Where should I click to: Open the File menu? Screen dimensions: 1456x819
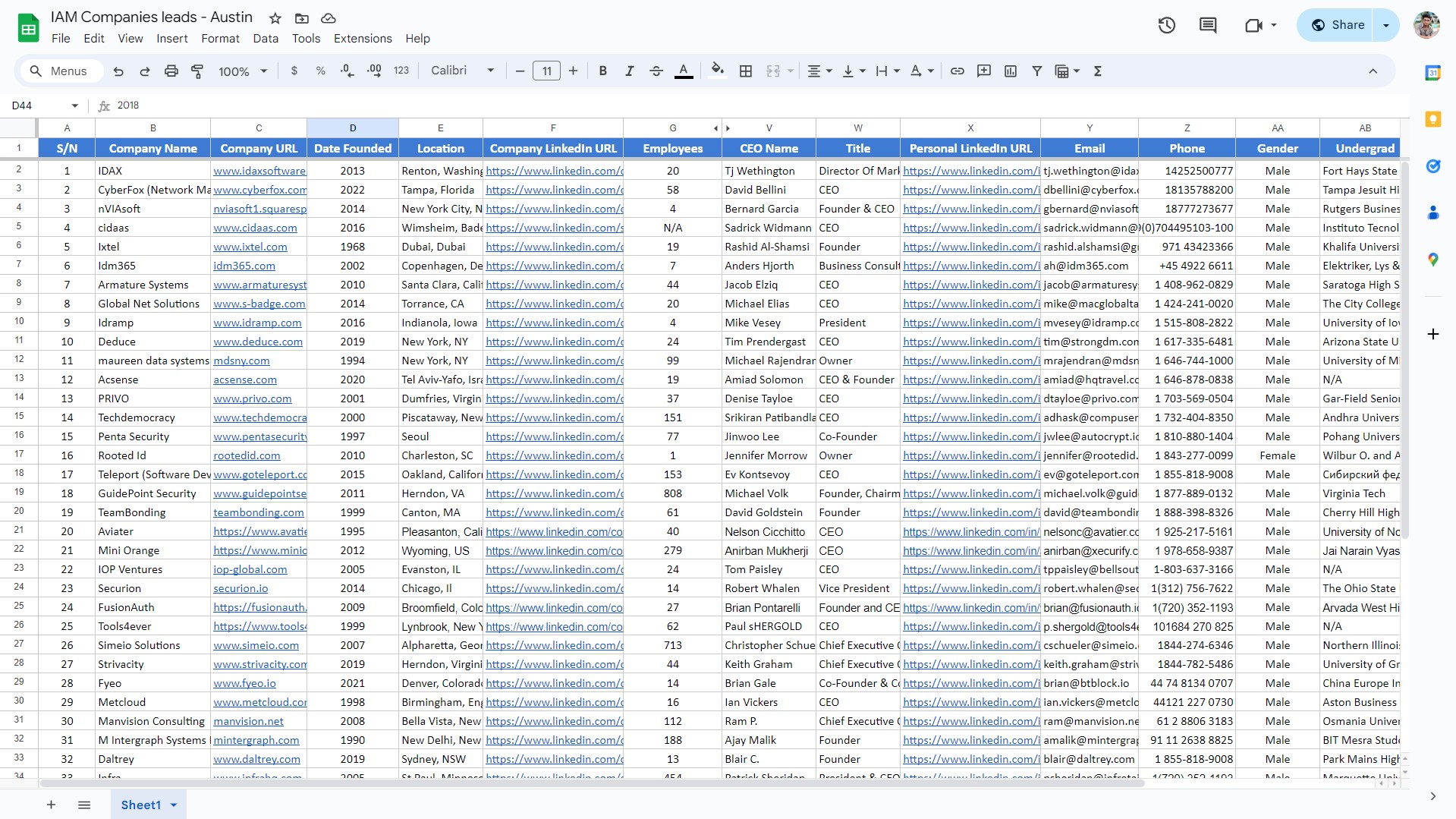tap(61, 39)
